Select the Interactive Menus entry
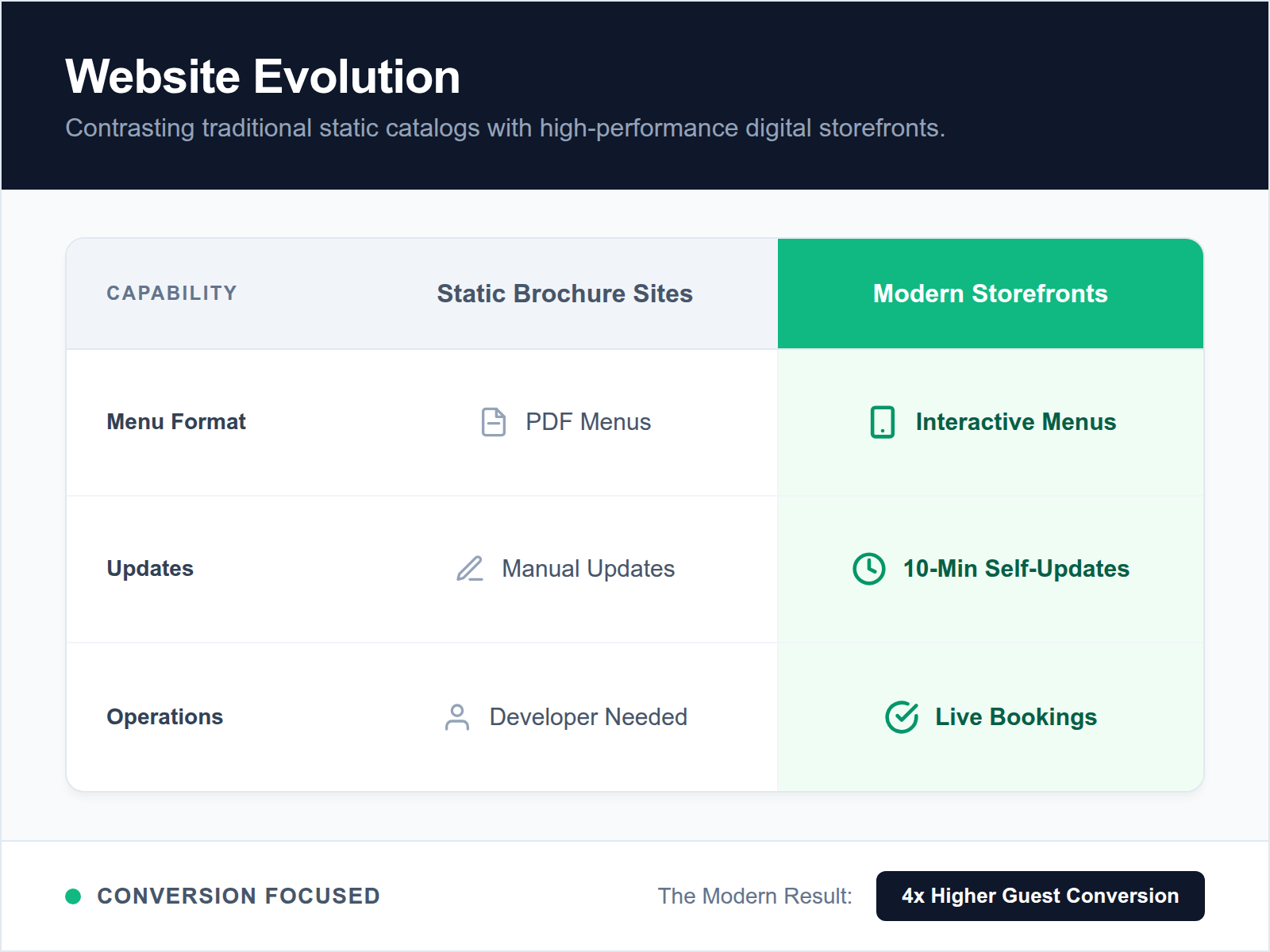 (1016, 422)
